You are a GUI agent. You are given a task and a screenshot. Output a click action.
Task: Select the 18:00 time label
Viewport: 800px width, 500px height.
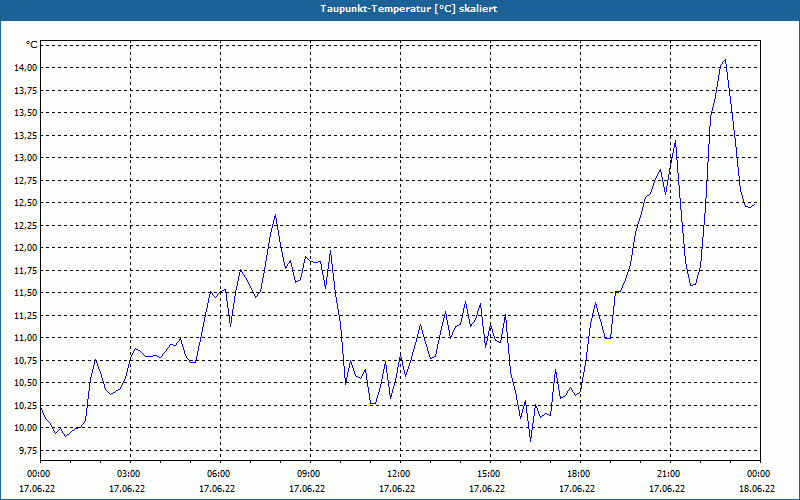coord(580,474)
